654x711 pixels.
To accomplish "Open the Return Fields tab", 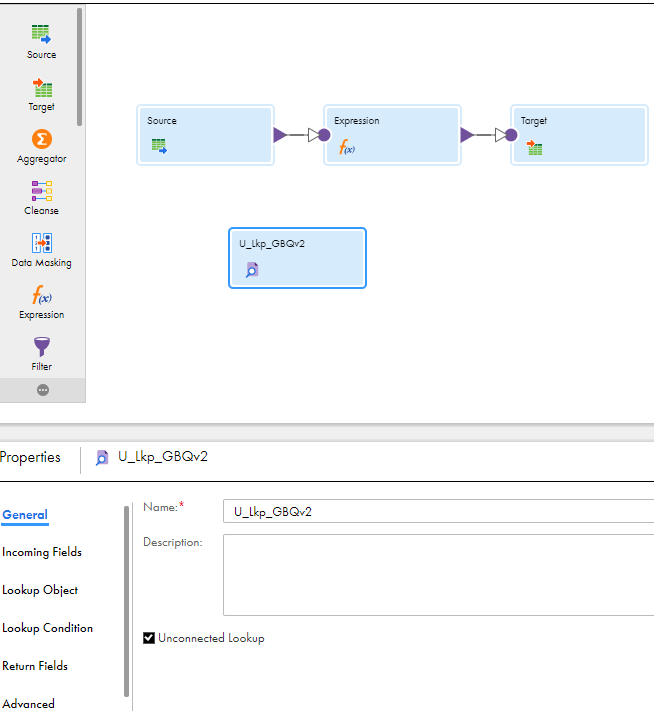I will pyautogui.click(x=35, y=666).
